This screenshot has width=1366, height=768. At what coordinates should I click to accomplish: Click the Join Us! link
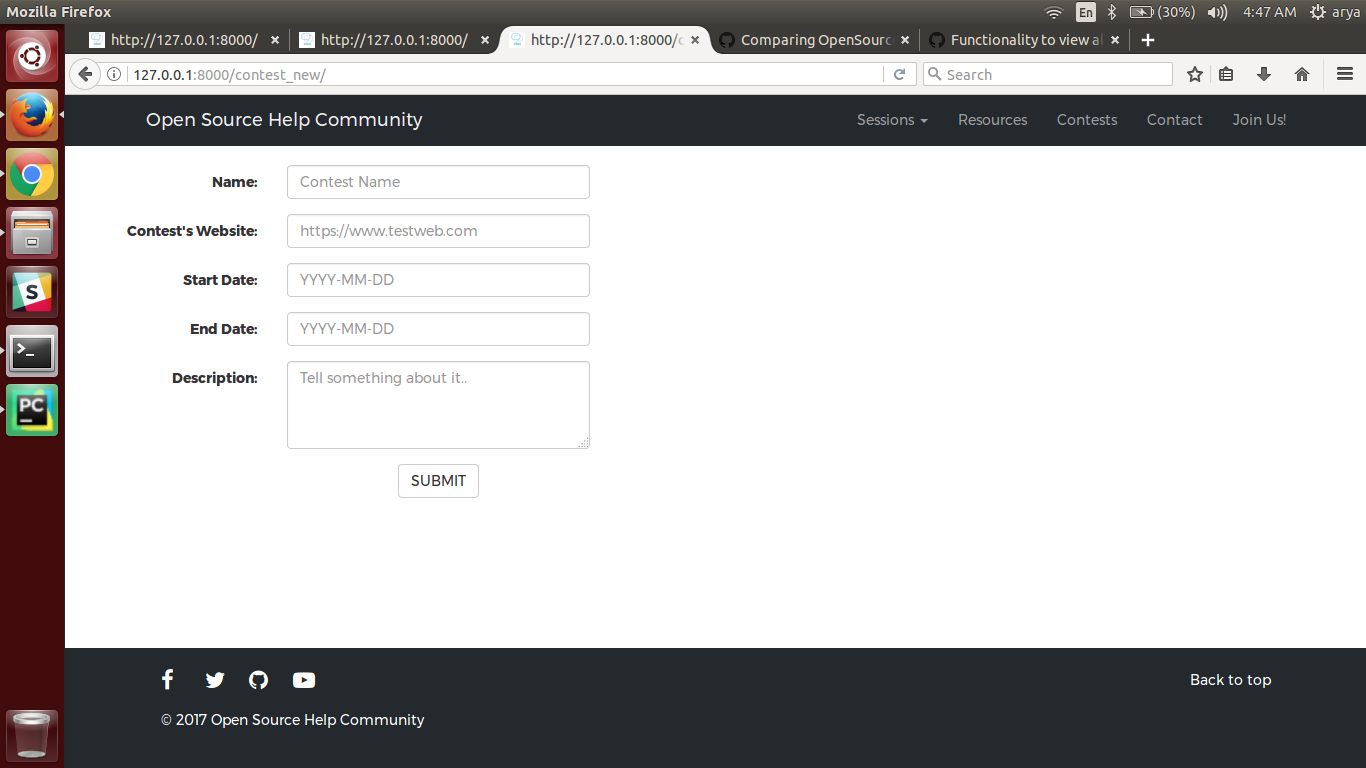click(1259, 120)
